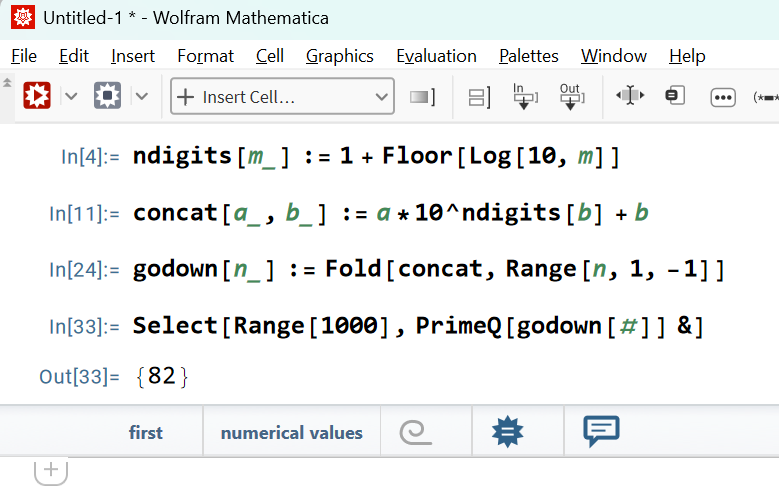Open the Cell menu

point(270,56)
